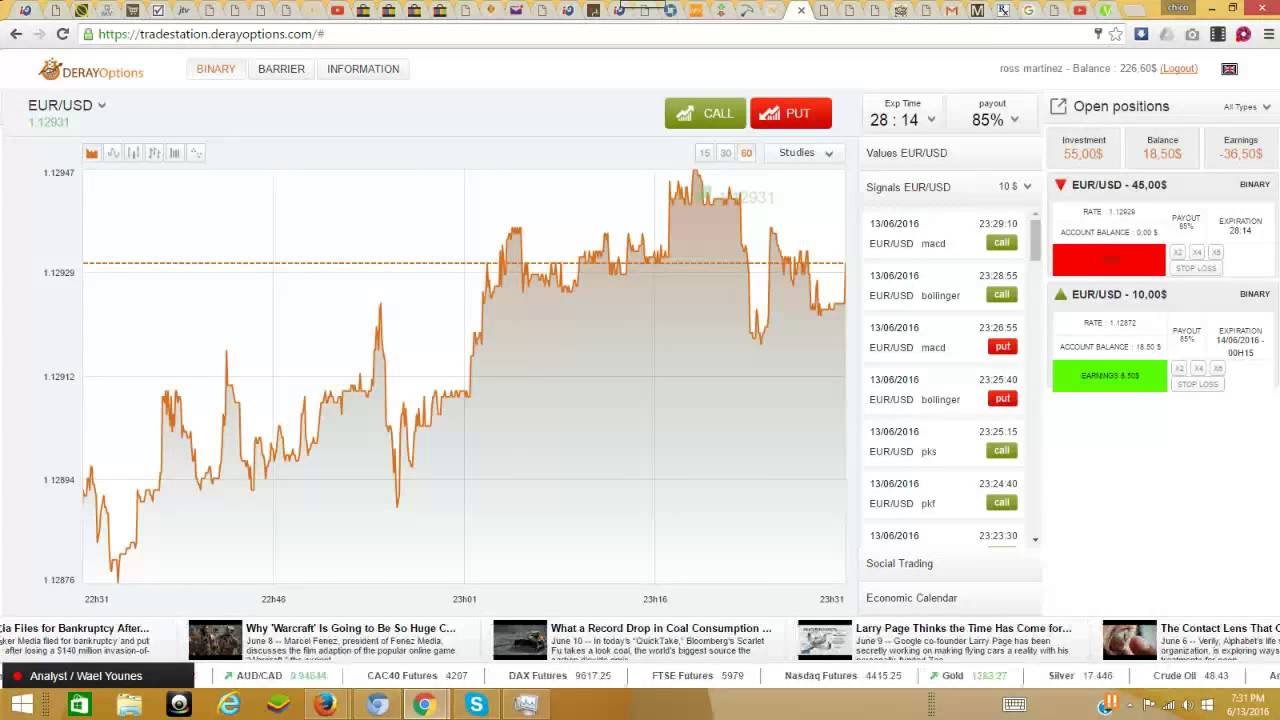
Task: Go back in Chrome
Action: click(16, 34)
